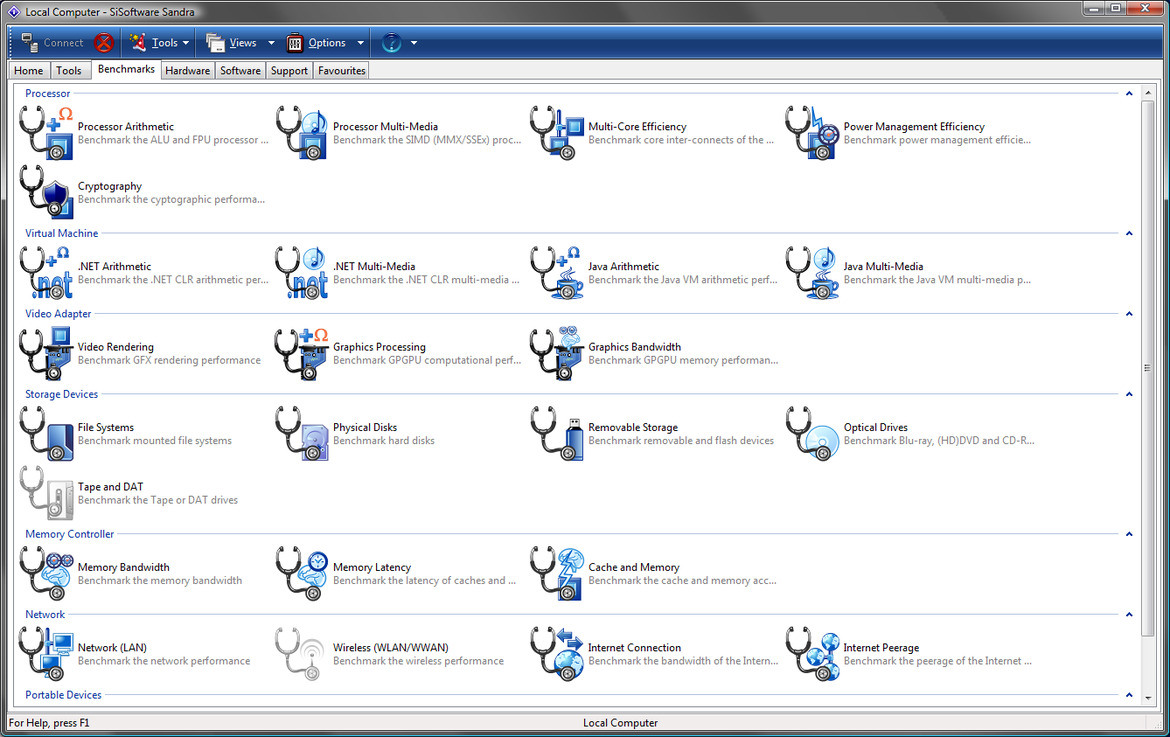
Task: Click the Portable Devices section heading
Action: point(63,694)
